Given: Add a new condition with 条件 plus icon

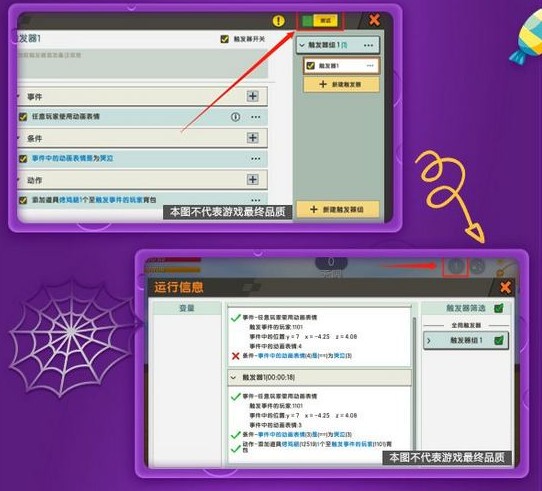Looking at the screenshot, I should tap(253, 138).
